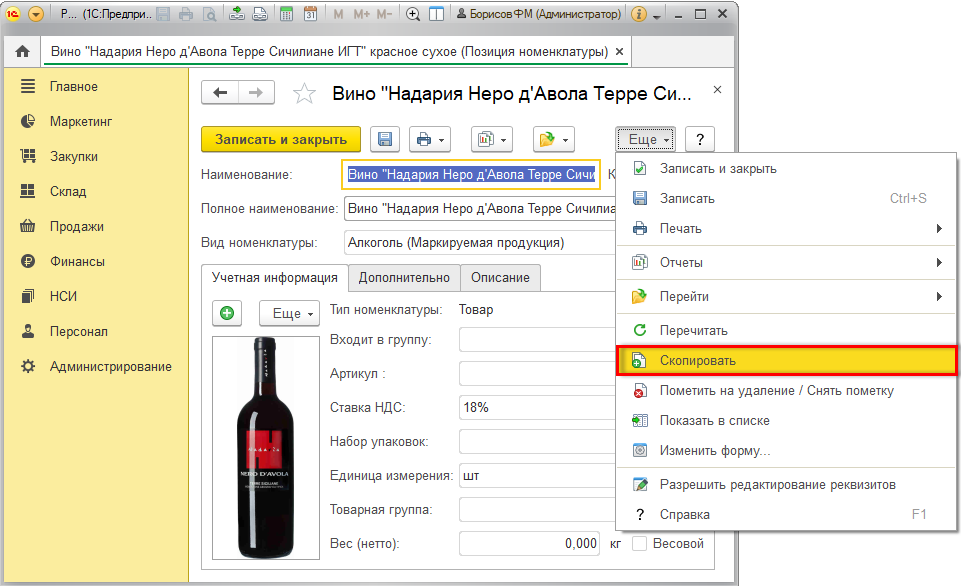
Task: Open the small arrow dropdown next to info icon
Action: [x=656, y=15]
